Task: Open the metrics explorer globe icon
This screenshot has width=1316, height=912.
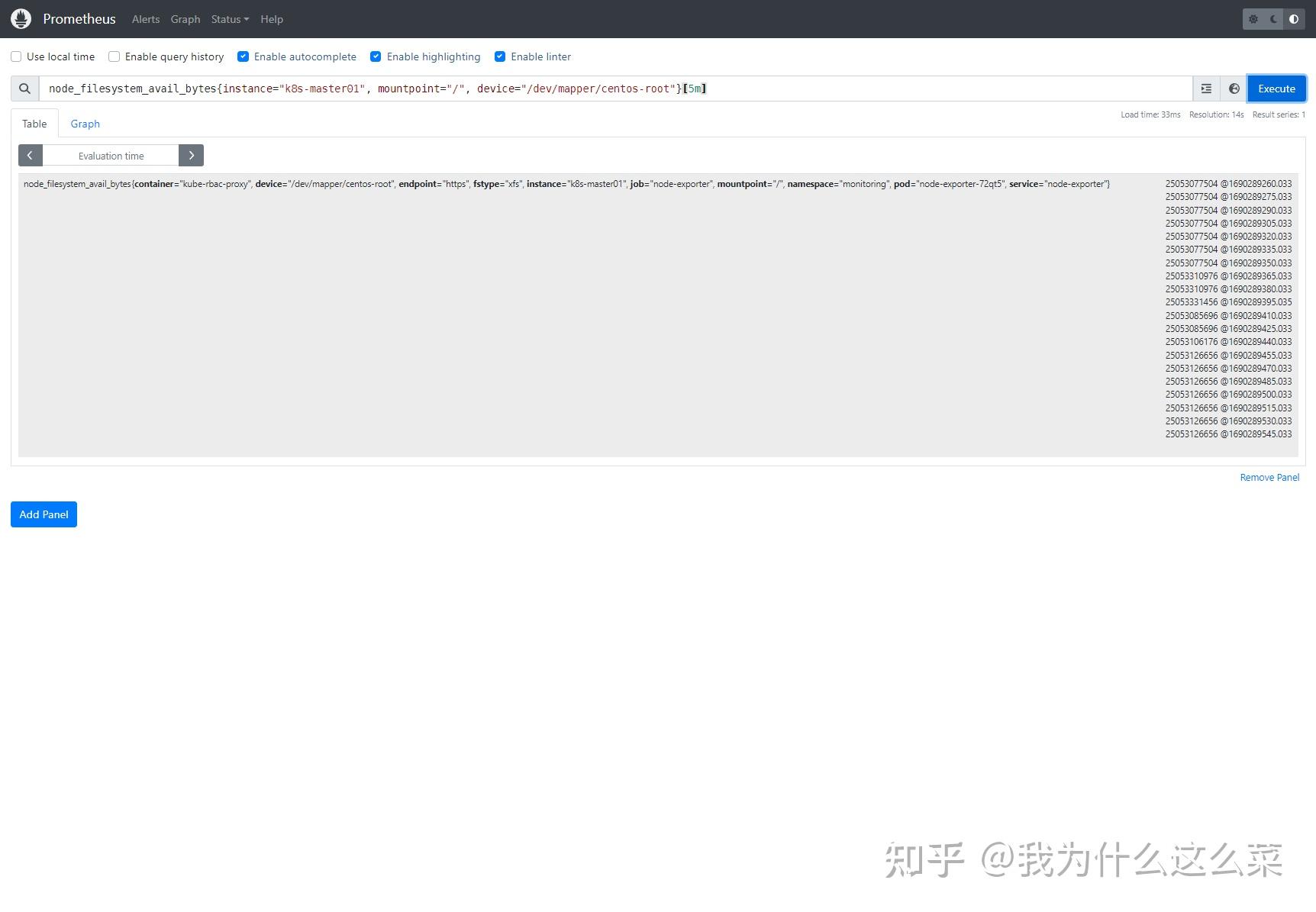Action: pyautogui.click(x=1234, y=89)
